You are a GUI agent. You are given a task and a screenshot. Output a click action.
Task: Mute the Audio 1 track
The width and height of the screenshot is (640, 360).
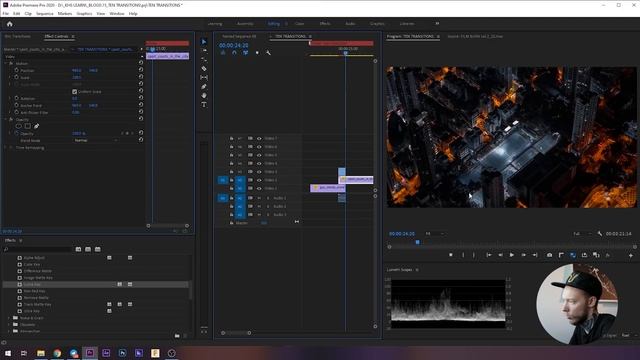259,198
